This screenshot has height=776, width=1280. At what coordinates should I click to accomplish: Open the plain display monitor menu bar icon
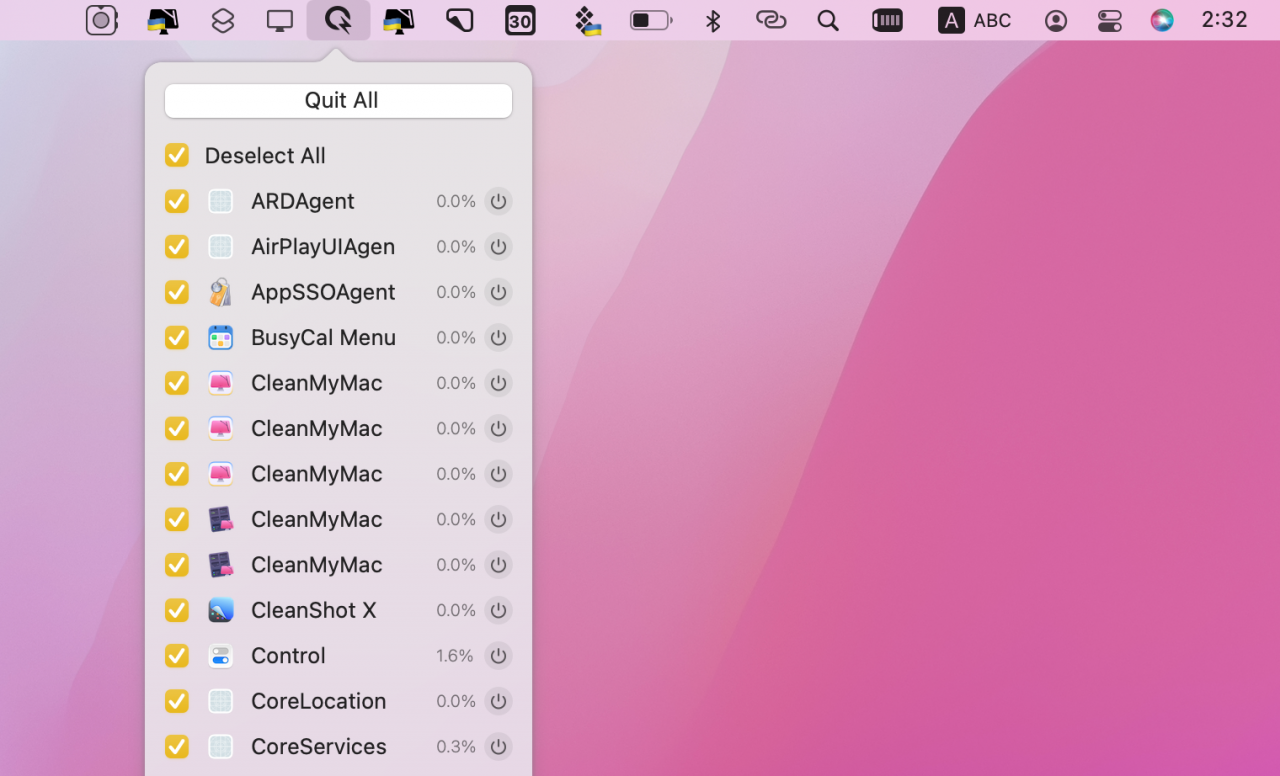tap(280, 20)
